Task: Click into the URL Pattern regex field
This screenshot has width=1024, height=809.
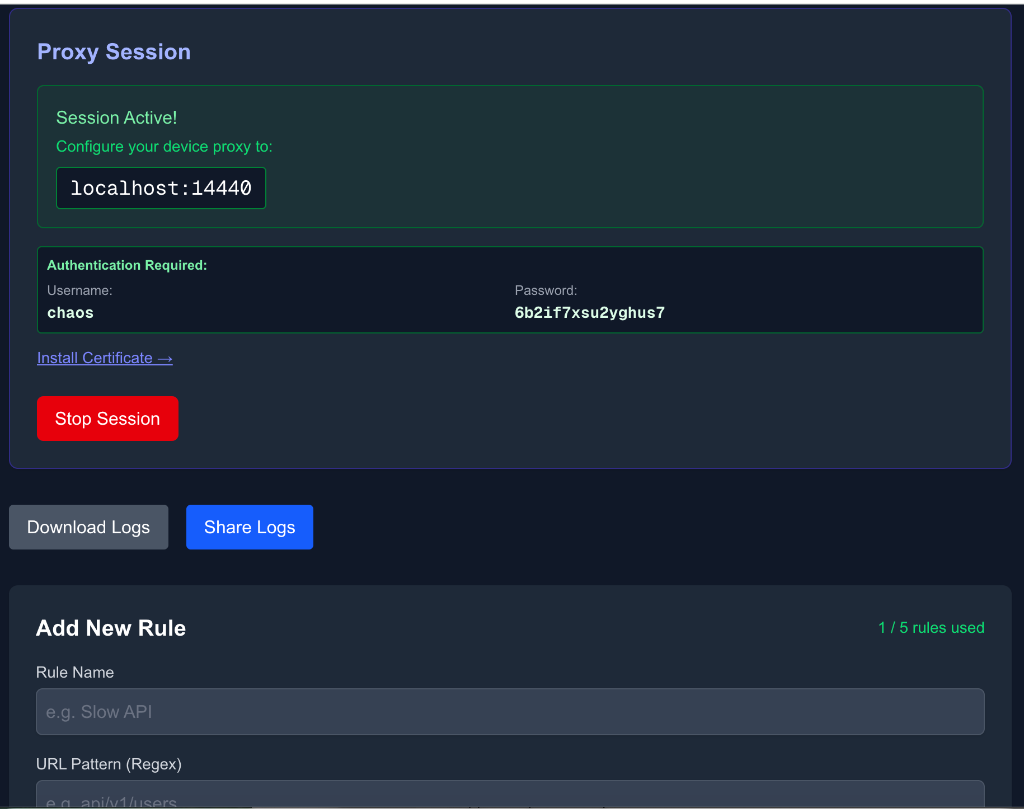Action: [x=510, y=796]
